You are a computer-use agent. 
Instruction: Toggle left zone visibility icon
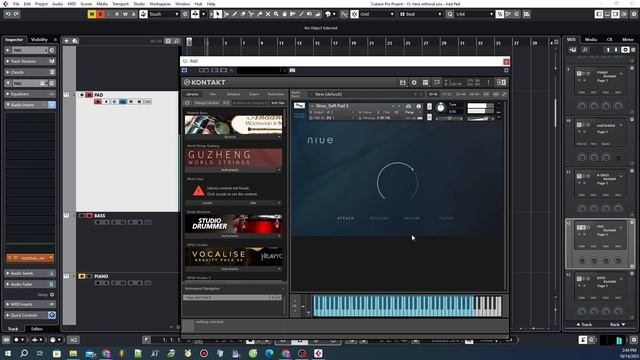[x=599, y=14]
